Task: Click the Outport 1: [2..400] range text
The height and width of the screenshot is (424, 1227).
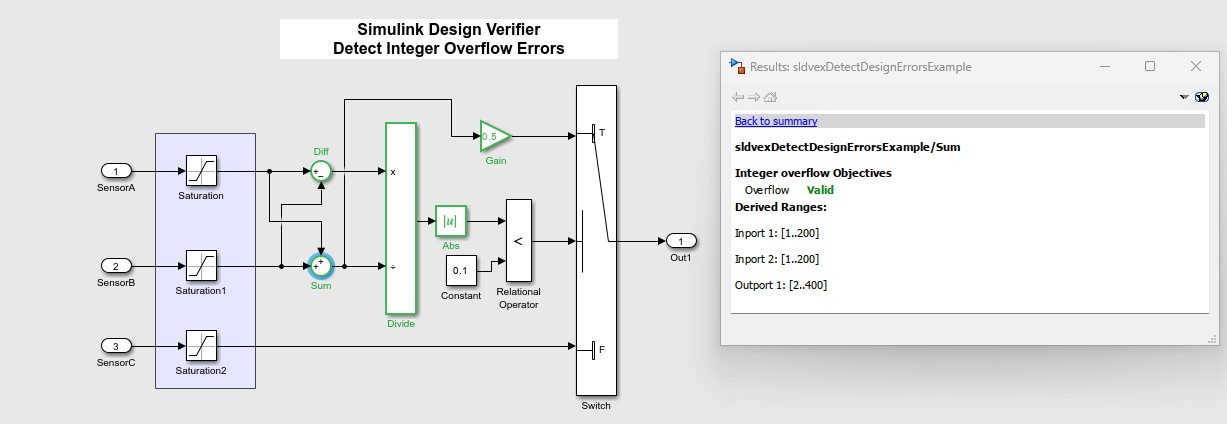Action: coord(781,285)
